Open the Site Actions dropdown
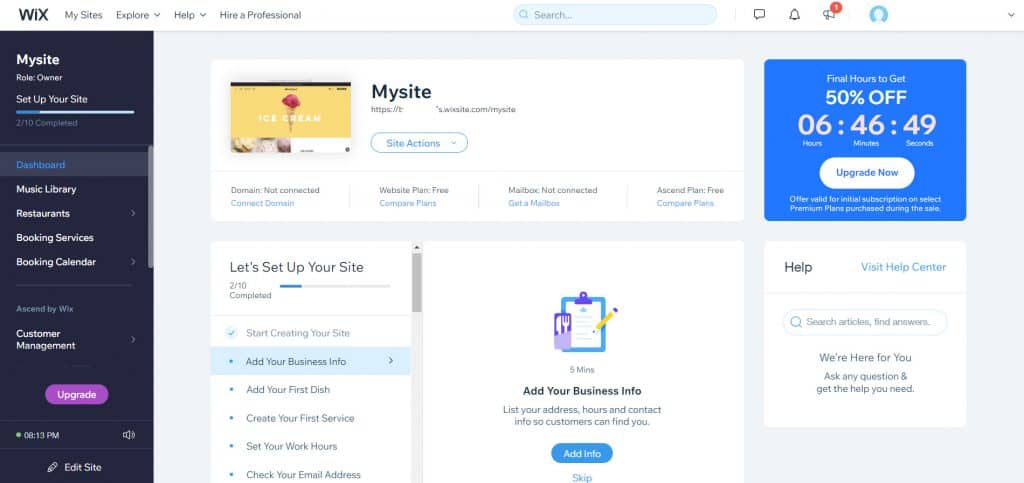 click(419, 143)
